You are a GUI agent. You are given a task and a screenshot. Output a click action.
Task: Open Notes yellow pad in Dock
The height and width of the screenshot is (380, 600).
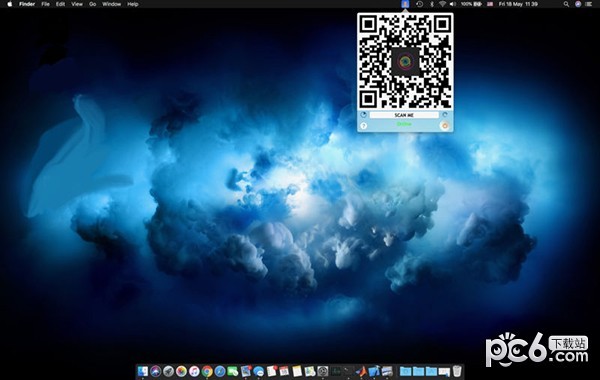coord(297,371)
